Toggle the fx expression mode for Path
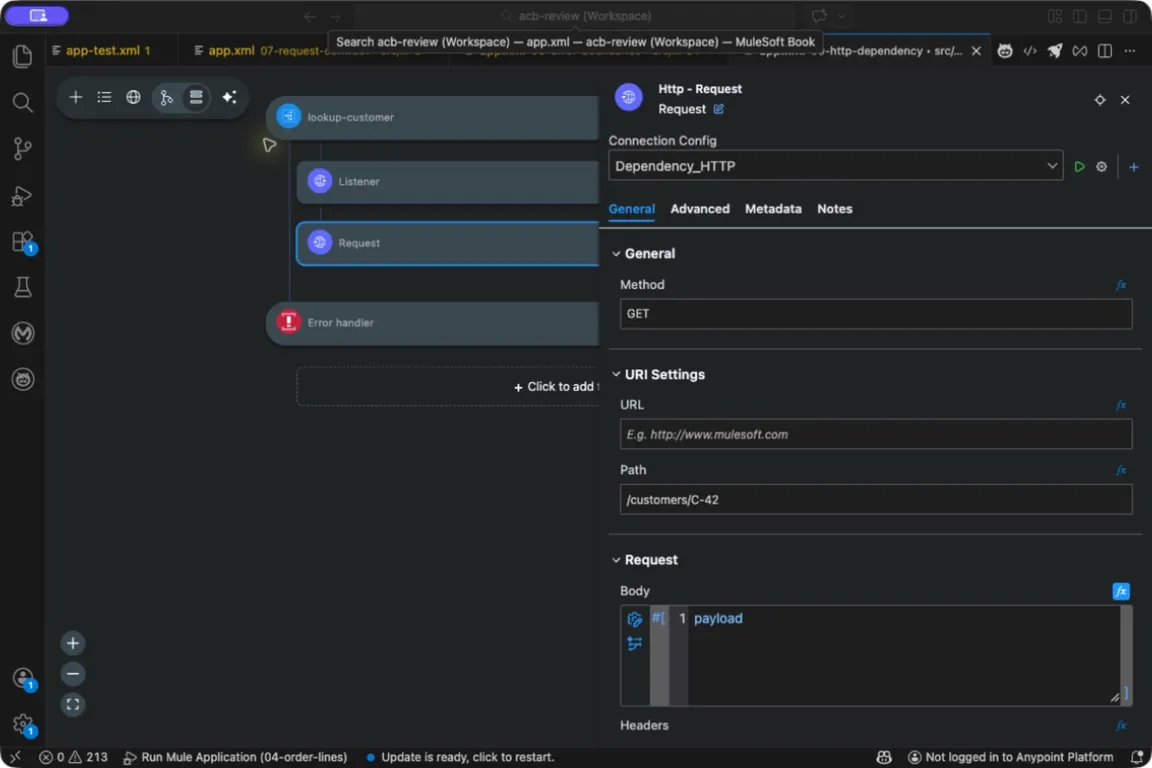This screenshot has width=1152, height=768. coord(1121,470)
